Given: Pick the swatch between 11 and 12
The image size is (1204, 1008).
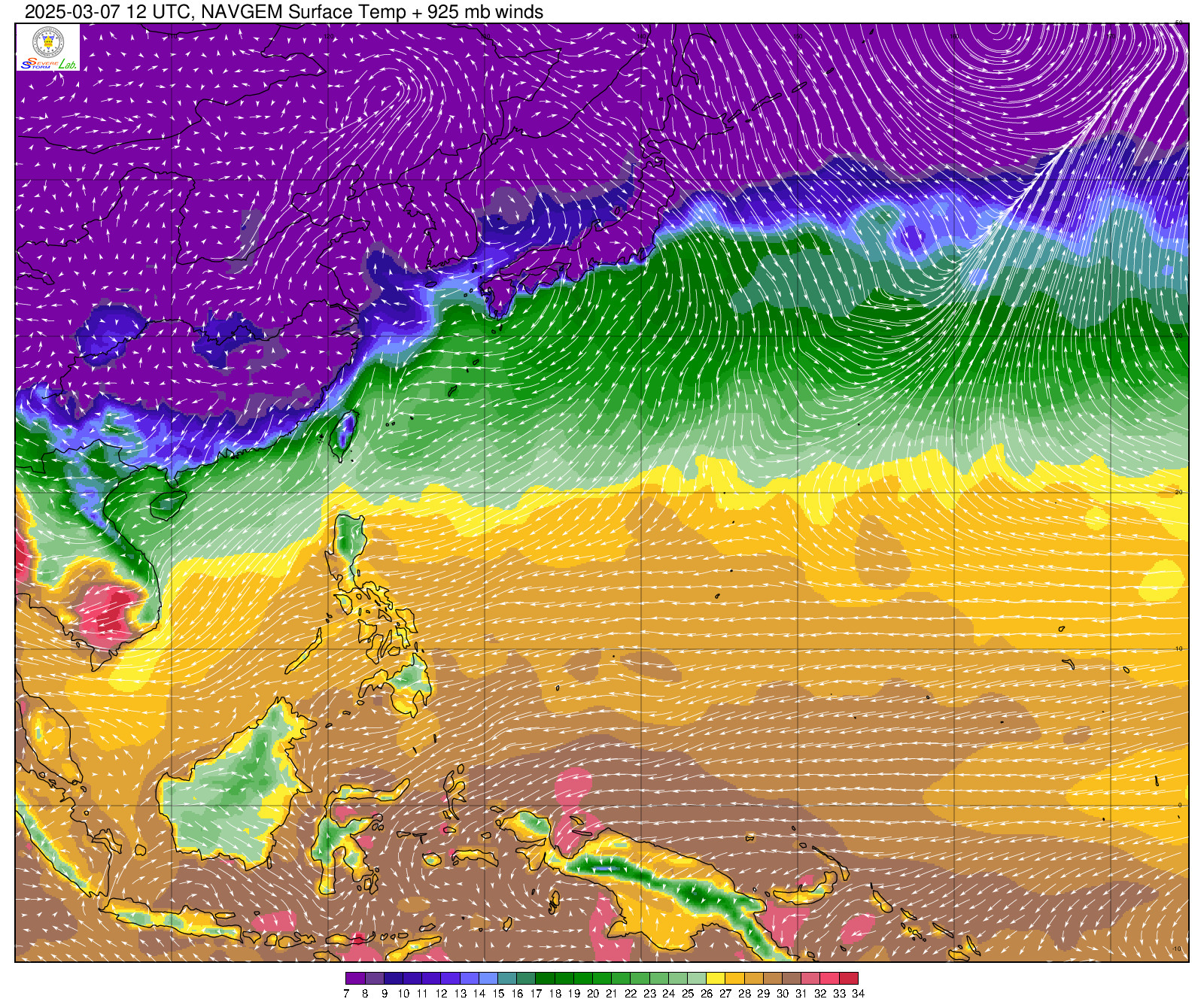Looking at the screenshot, I should pos(431,978).
